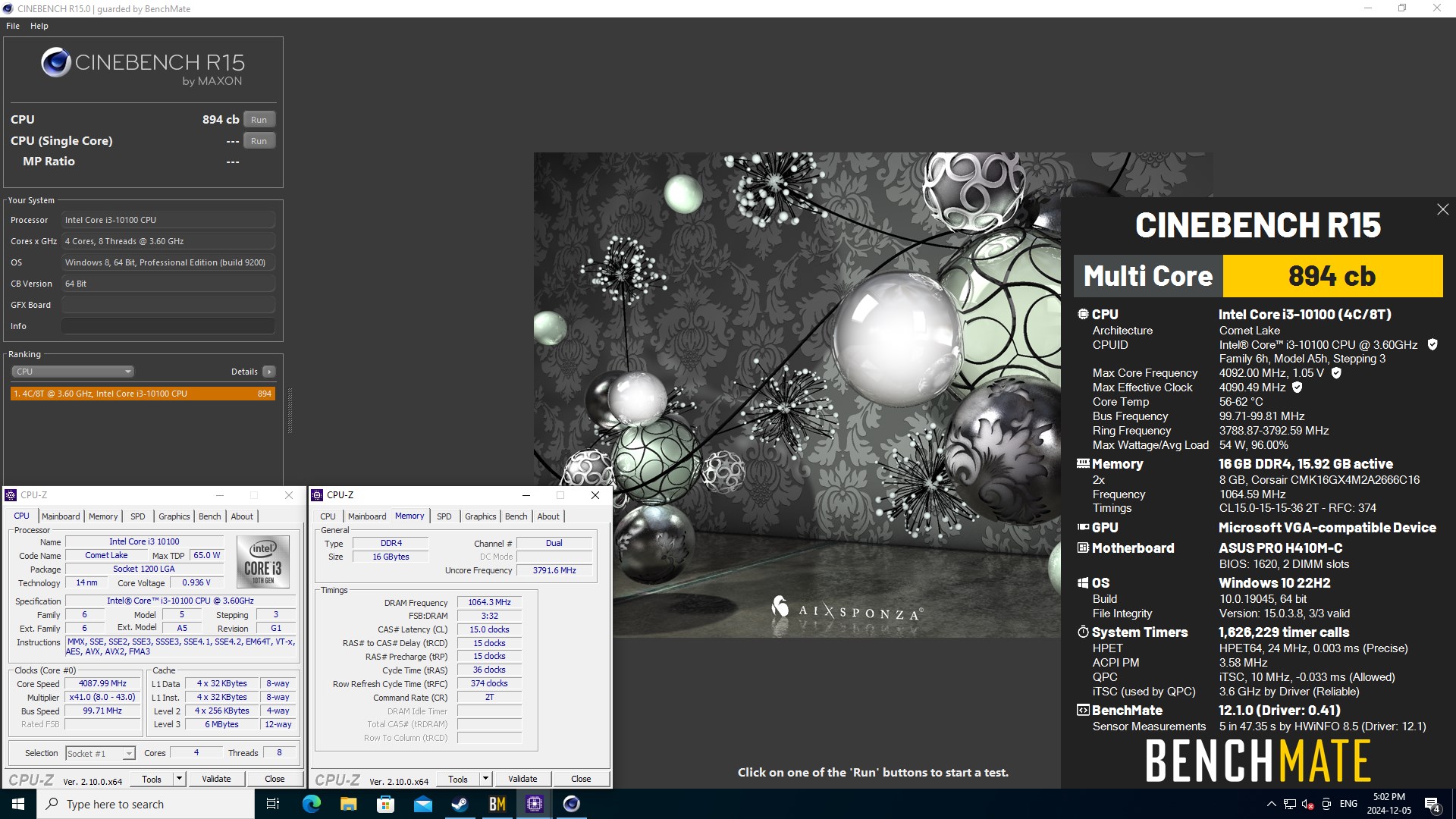
Task: Open Task View from taskbar
Action: click(273, 804)
